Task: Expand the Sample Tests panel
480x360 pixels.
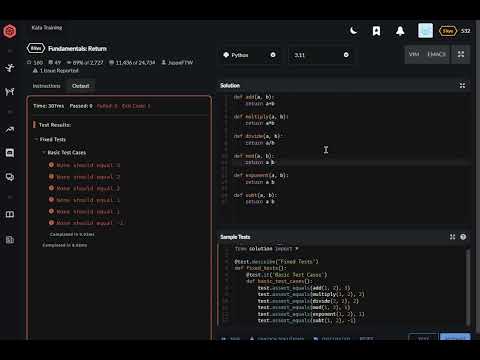Action: click(x=452, y=237)
